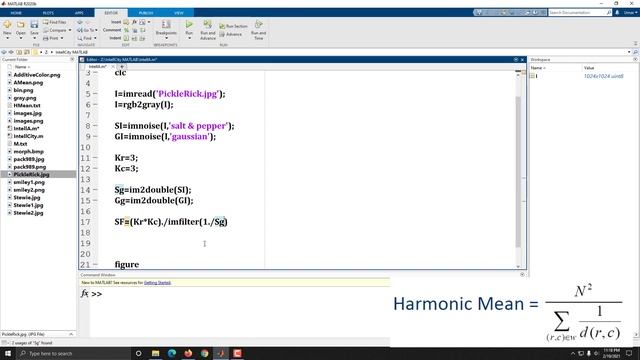
Task: Select Stewie2.jpg in Current Folder
Action: coord(28,213)
